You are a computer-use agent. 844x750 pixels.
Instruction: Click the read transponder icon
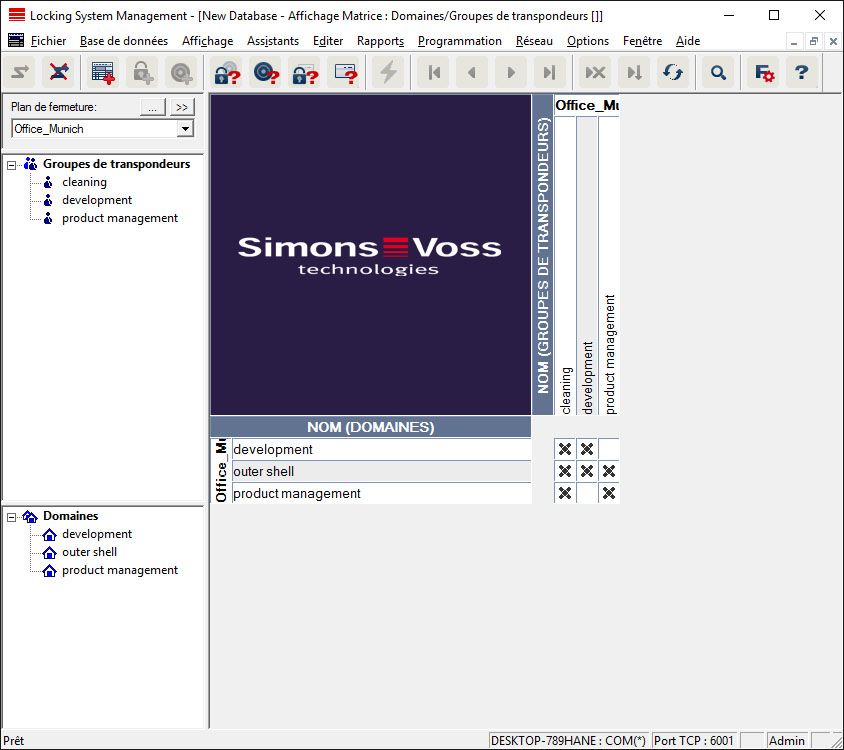pyautogui.click(x=265, y=72)
